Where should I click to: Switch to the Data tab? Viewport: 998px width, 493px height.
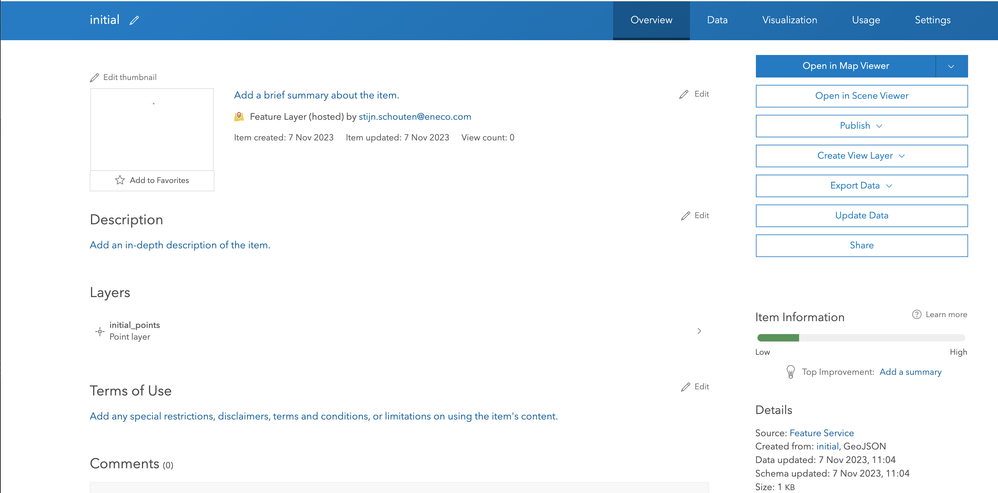tap(717, 20)
